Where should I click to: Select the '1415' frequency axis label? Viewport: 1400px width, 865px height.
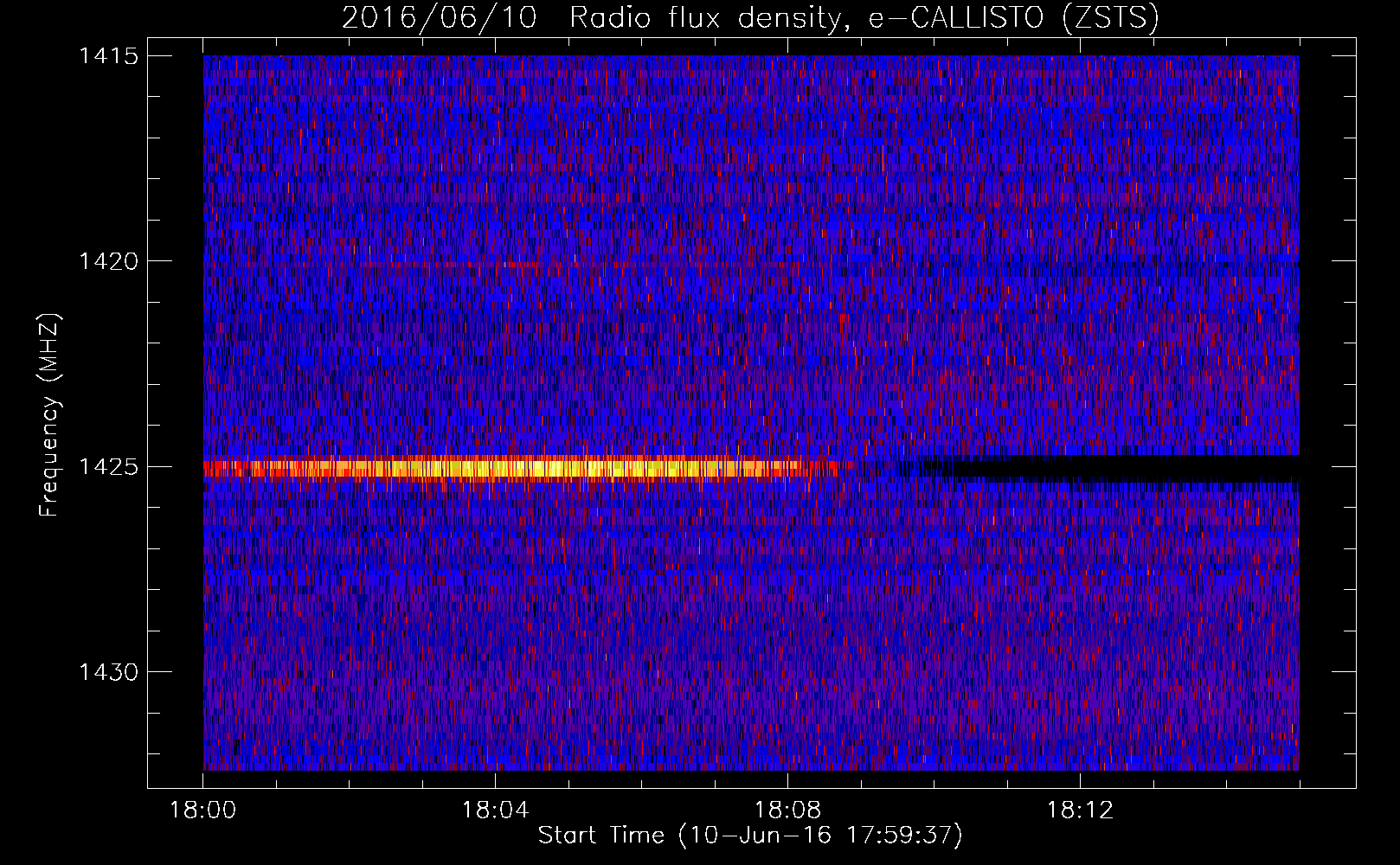(108, 56)
